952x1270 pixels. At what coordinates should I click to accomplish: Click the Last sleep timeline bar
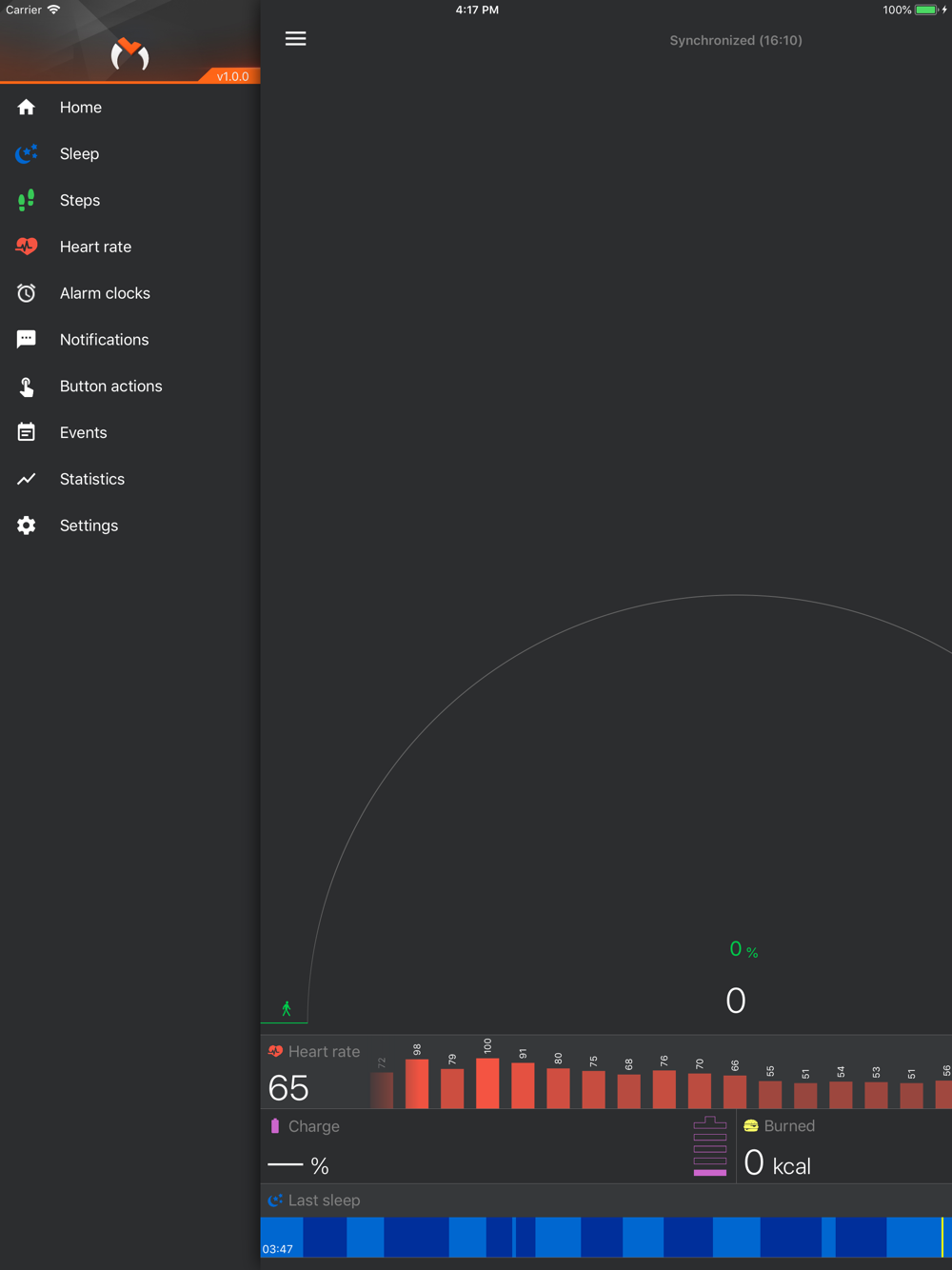click(x=605, y=1237)
